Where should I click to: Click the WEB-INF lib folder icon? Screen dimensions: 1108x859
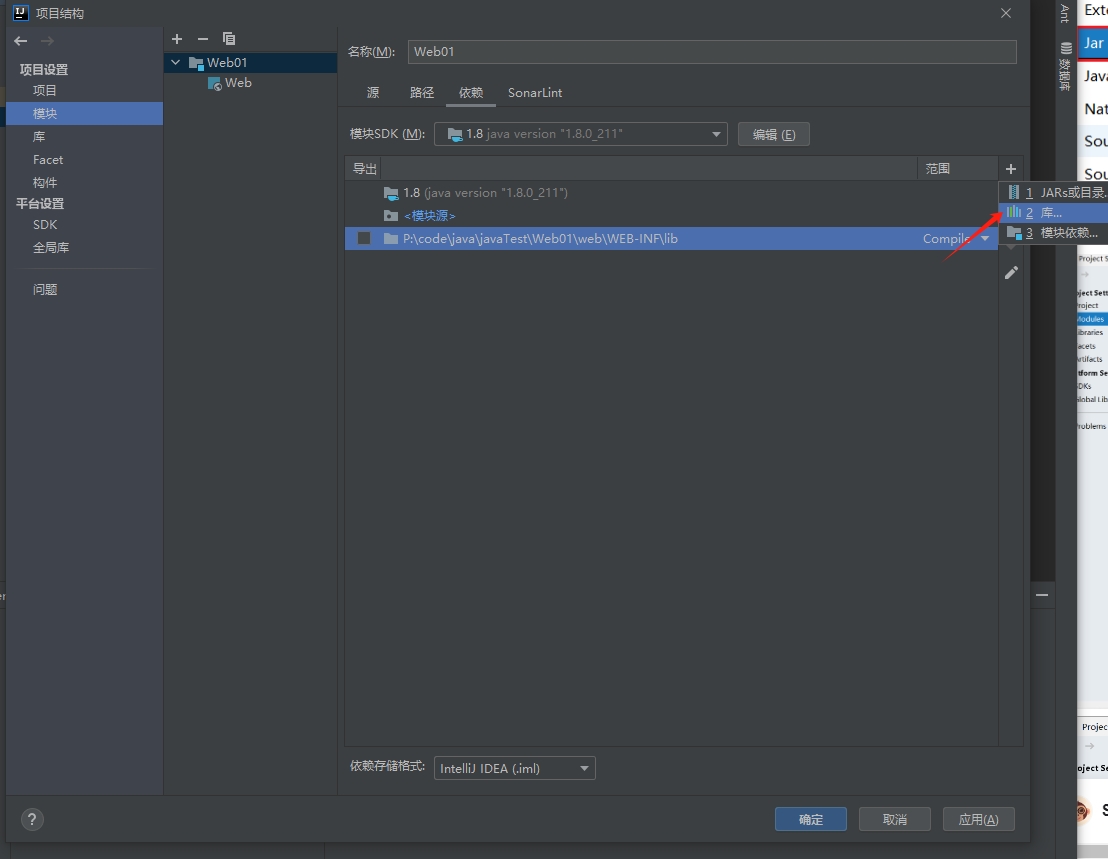tap(391, 239)
